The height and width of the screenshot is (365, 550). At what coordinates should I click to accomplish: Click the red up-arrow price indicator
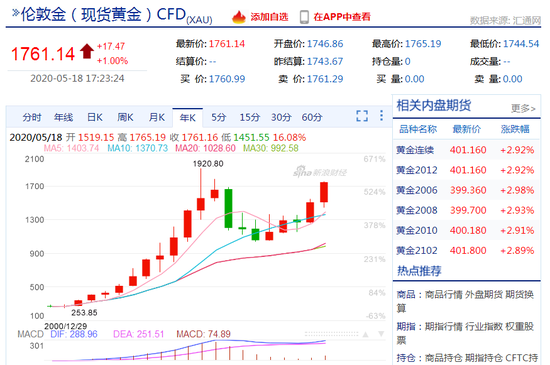coord(87,52)
